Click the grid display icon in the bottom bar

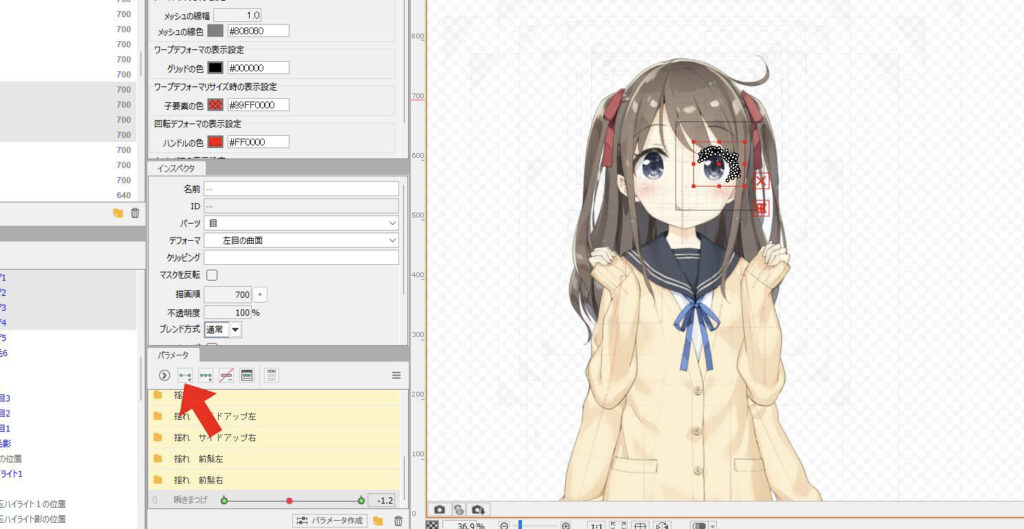[x=641, y=525]
